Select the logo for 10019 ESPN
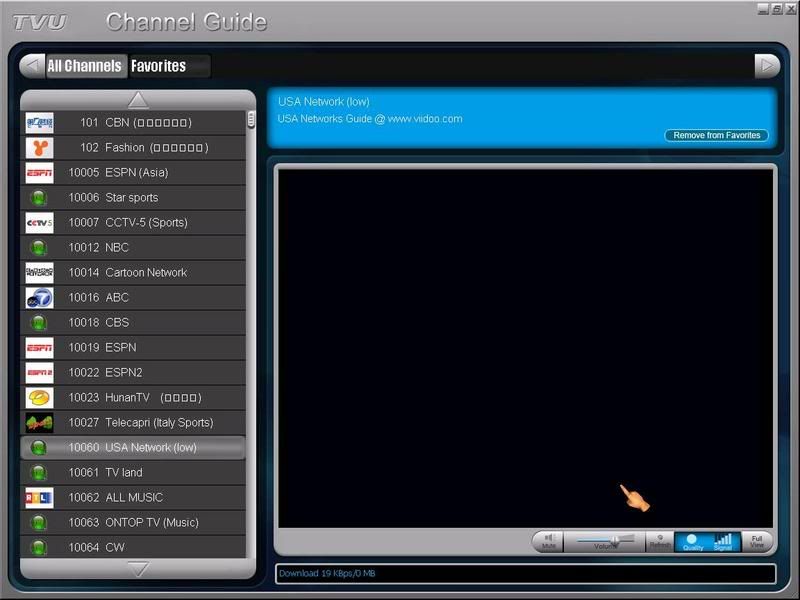Viewport: 800px width, 600px height. (x=39, y=347)
